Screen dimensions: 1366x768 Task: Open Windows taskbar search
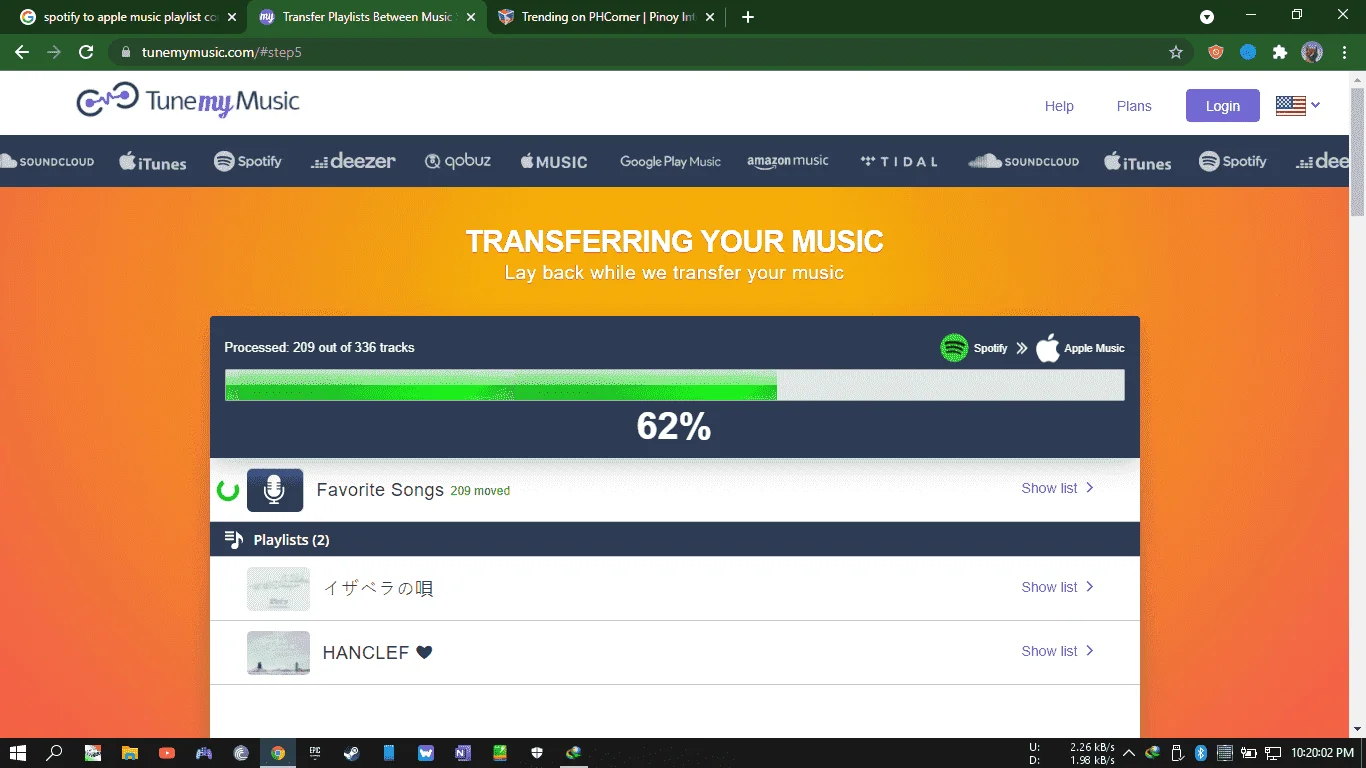[x=55, y=753]
